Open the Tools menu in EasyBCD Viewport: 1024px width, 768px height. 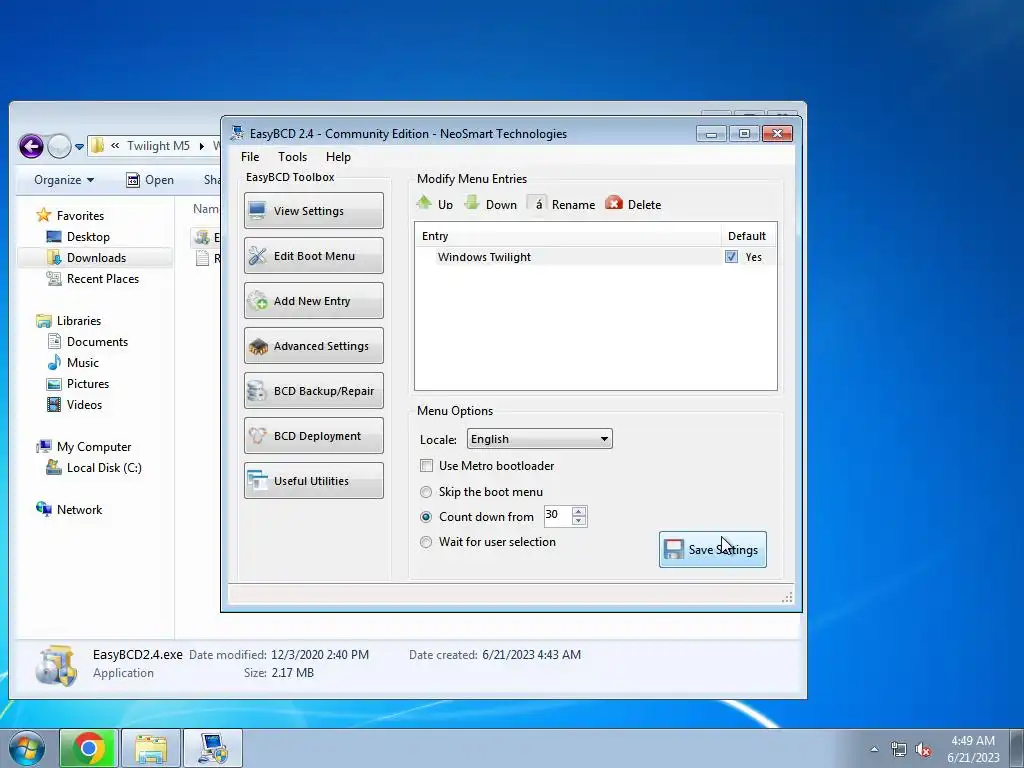point(293,157)
